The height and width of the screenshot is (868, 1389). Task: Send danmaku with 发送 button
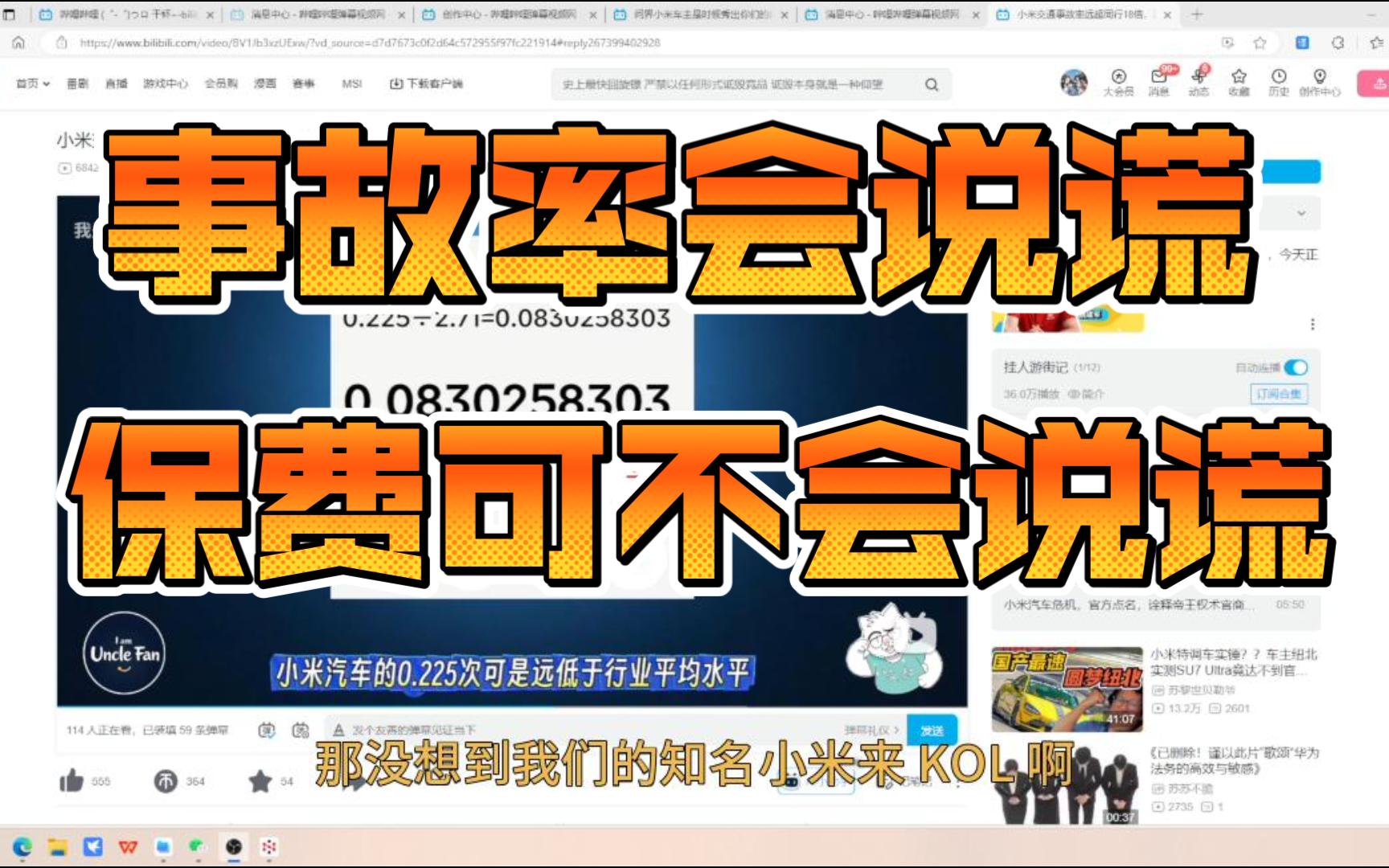(x=932, y=730)
